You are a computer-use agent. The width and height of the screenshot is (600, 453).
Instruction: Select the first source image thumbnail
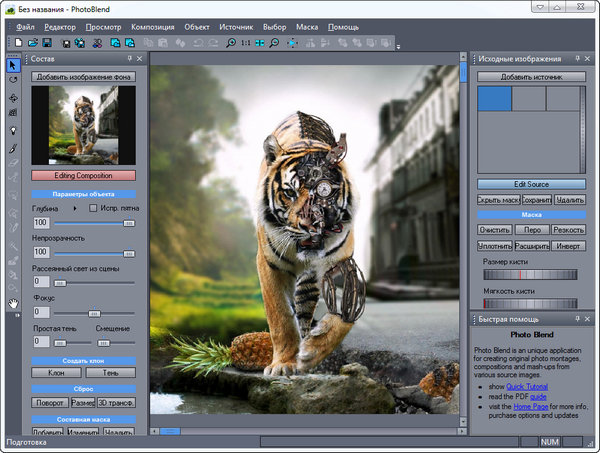click(494, 98)
